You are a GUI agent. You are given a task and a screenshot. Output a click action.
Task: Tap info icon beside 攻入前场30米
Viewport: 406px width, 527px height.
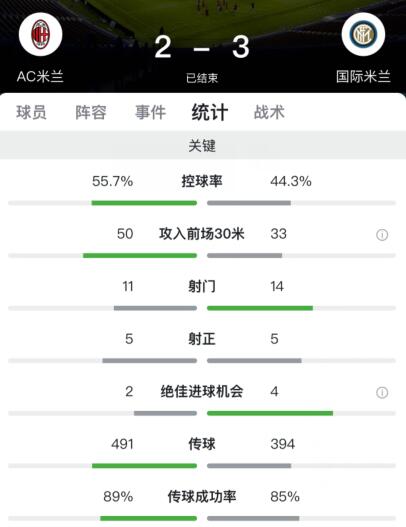pyautogui.click(x=382, y=235)
